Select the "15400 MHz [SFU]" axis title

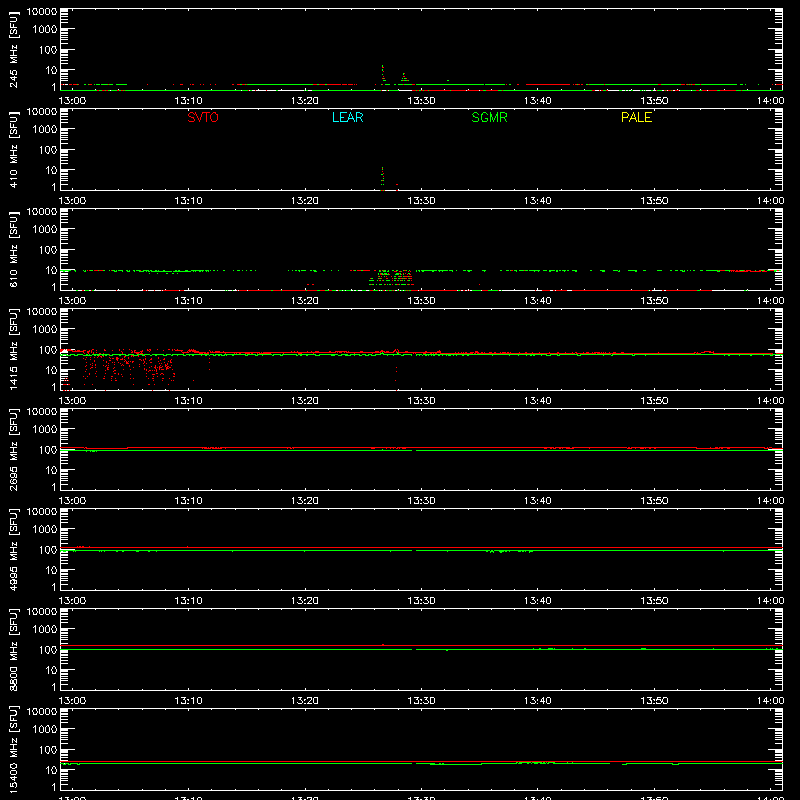click(x=13, y=749)
